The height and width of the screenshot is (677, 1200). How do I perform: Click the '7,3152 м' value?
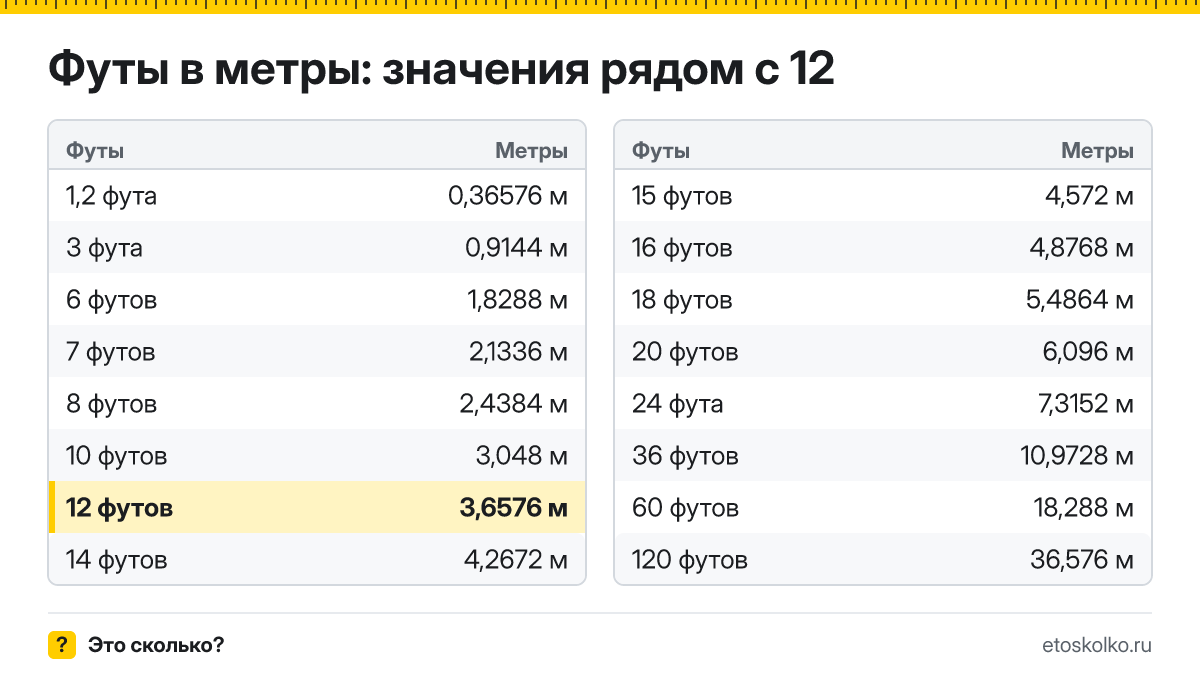[1084, 404]
